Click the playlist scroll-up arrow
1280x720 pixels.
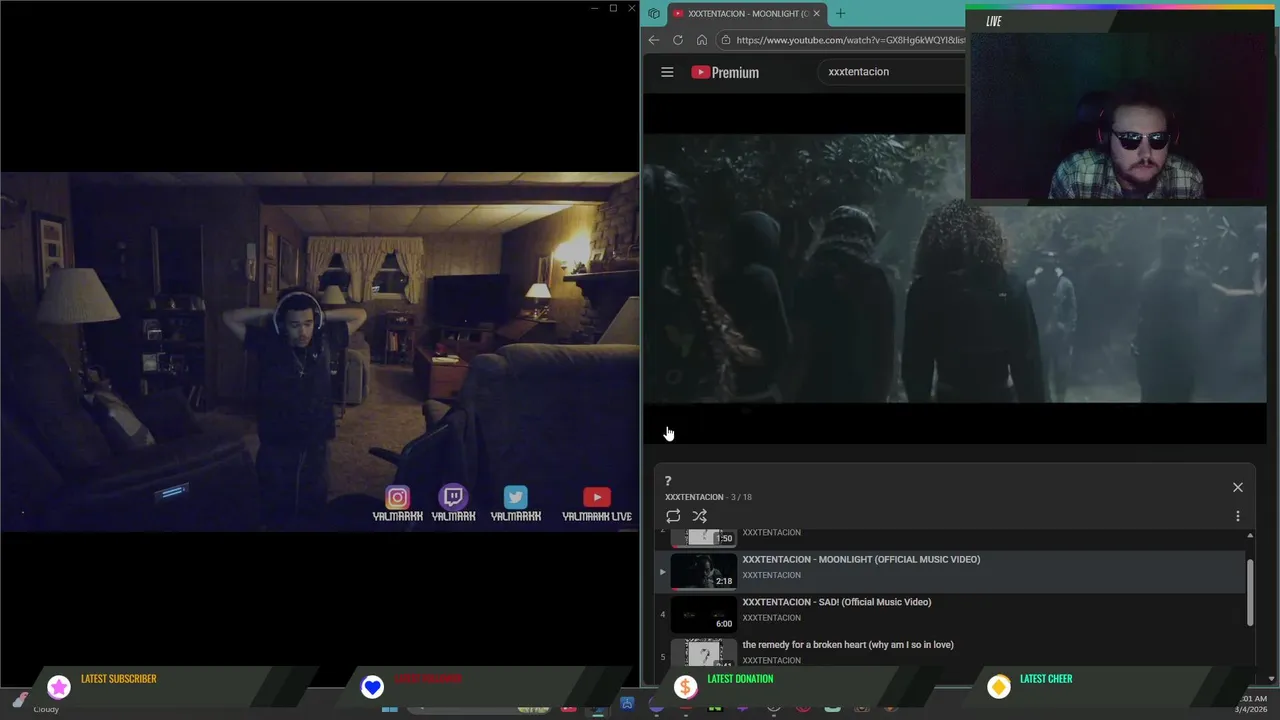tap(1249, 536)
